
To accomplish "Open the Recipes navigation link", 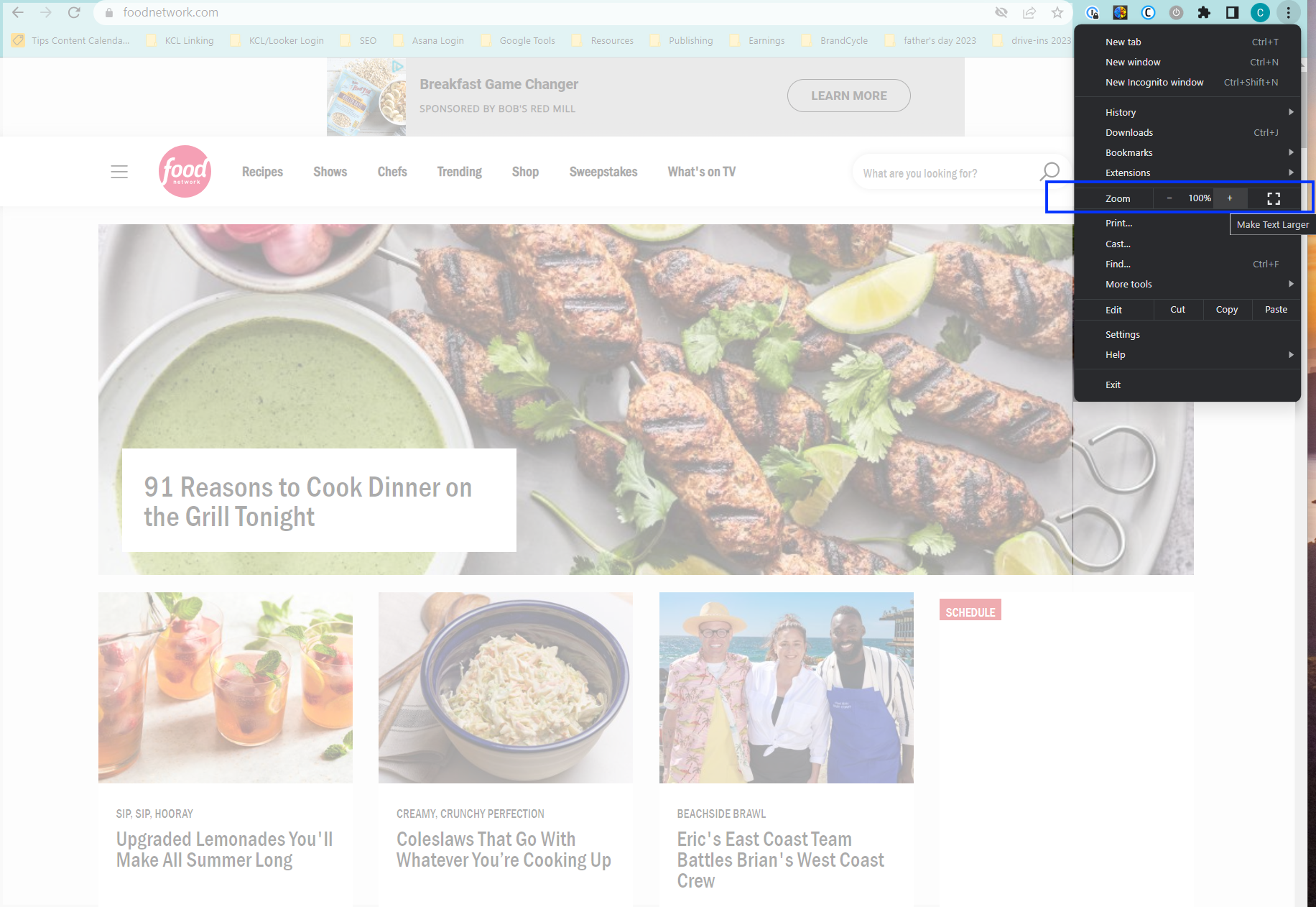I will [262, 172].
